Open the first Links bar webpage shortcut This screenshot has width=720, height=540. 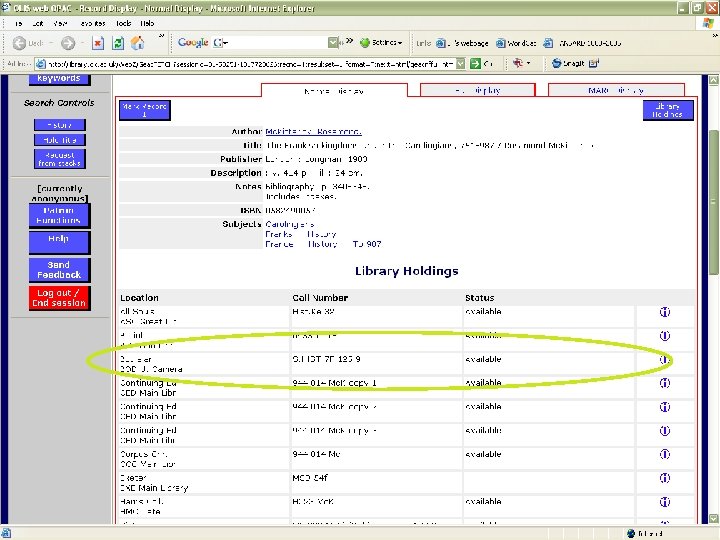(x=441, y=43)
